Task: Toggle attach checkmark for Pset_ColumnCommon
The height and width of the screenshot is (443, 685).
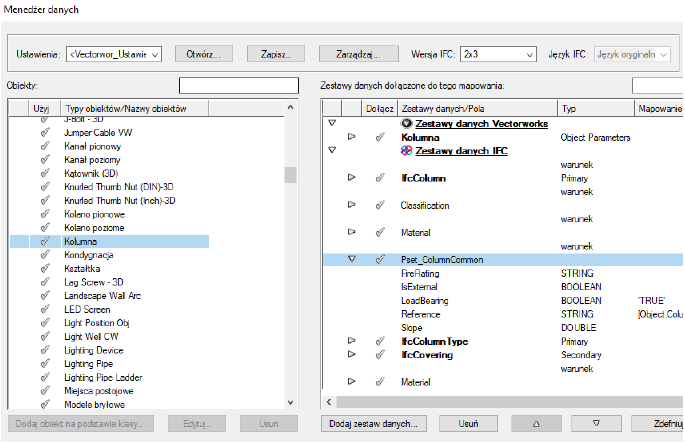Action: point(379,259)
